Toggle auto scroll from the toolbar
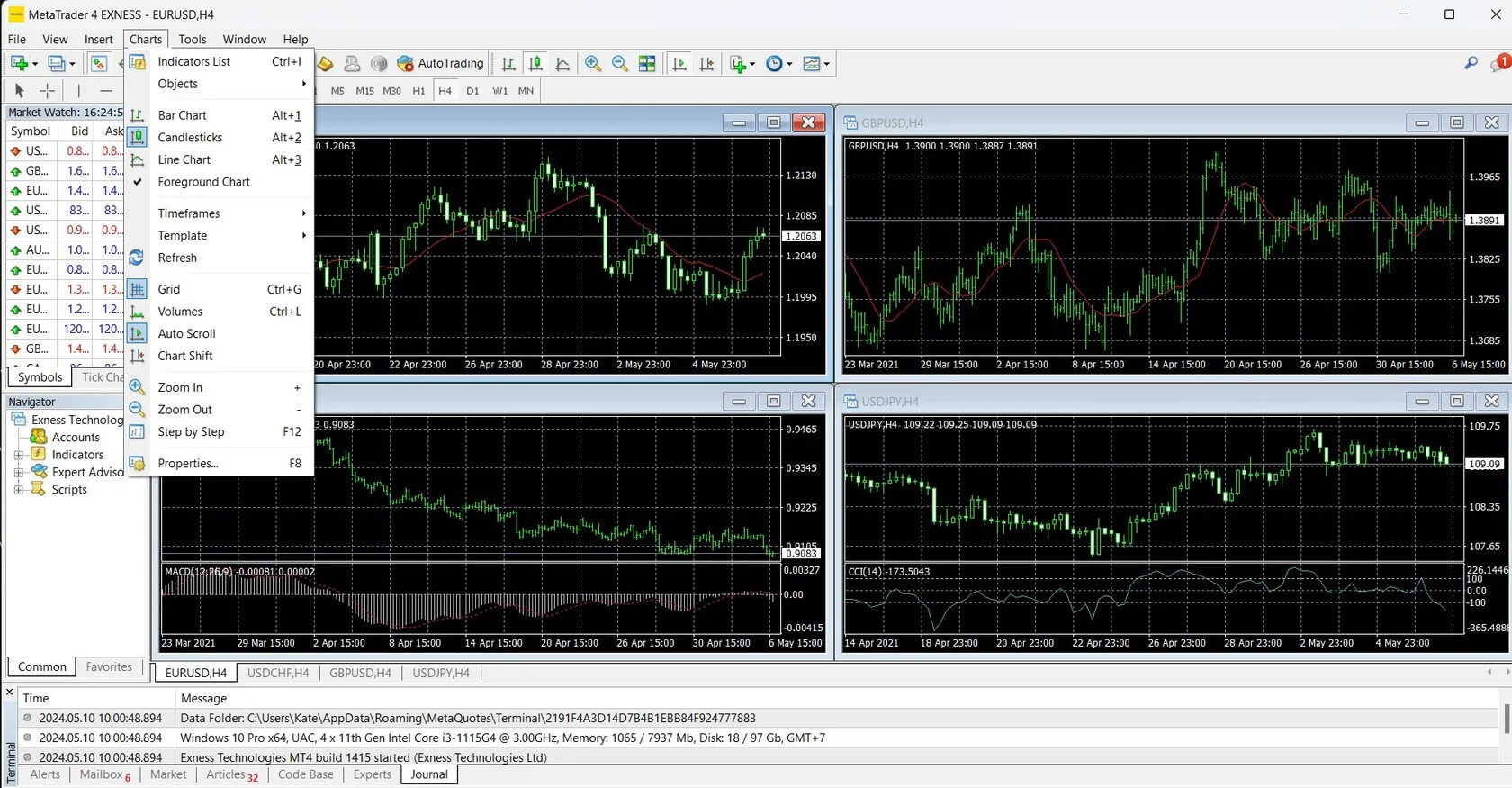The width and height of the screenshot is (1512, 788). point(679,63)
